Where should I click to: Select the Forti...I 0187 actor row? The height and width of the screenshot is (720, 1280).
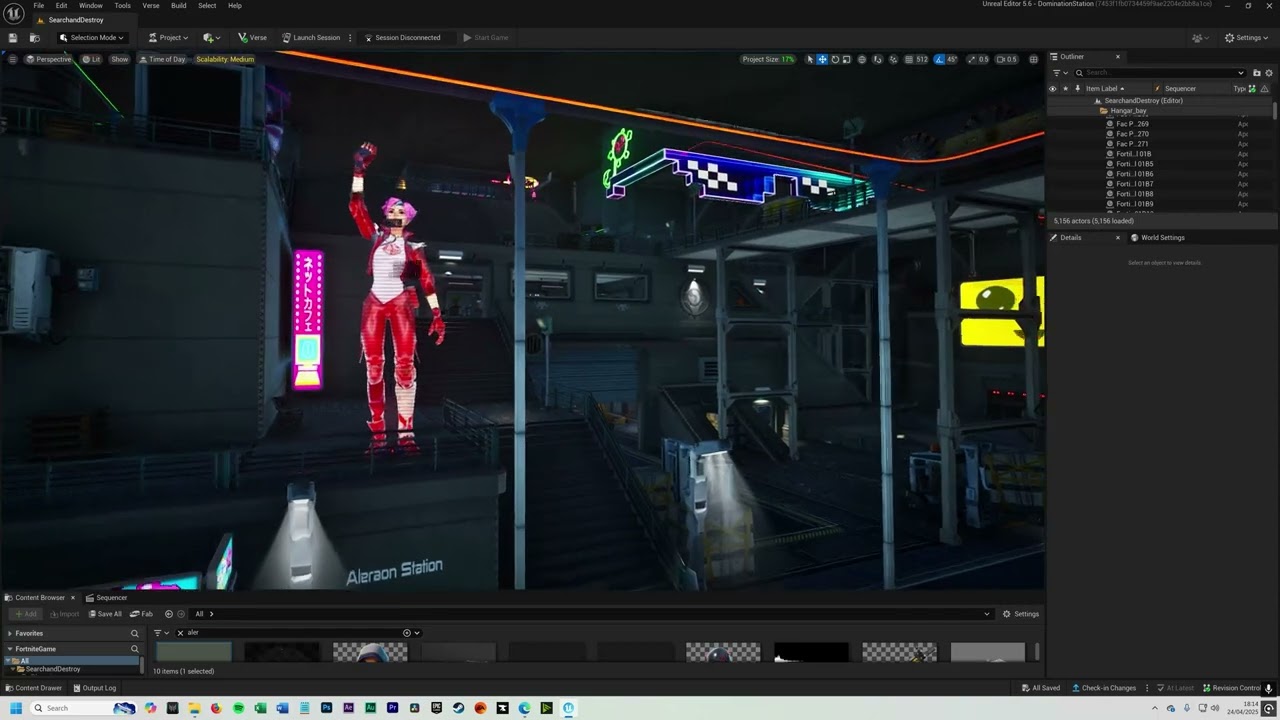(x=1134, y=184)
